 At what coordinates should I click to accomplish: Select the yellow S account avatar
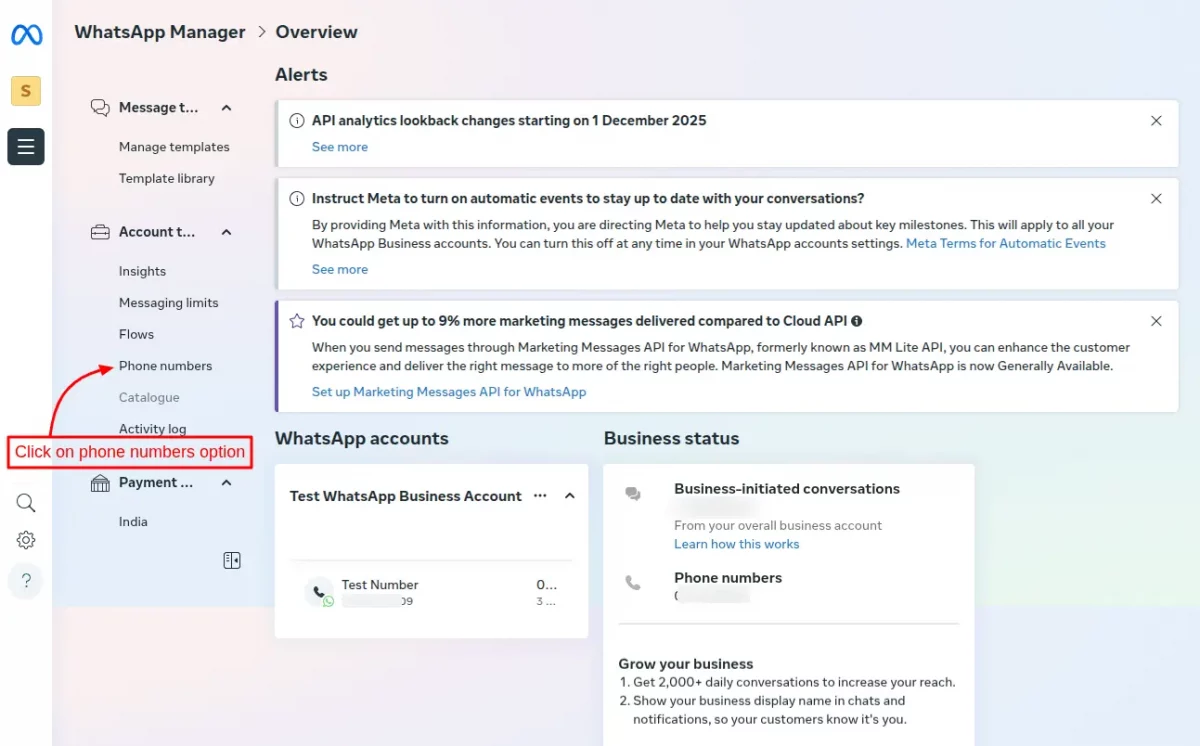(26, 91)
